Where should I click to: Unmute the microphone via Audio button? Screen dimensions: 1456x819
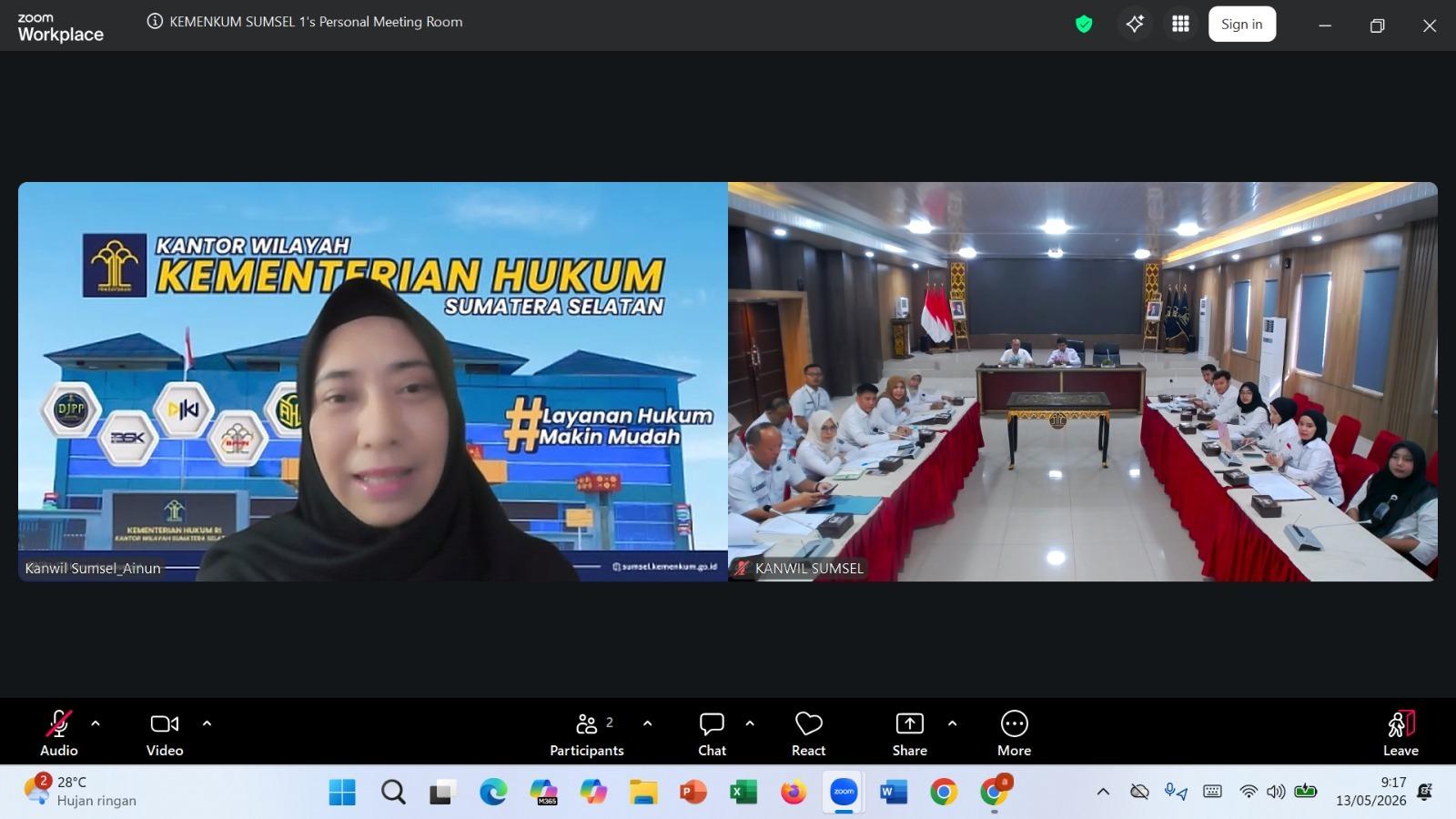pyautogui.click(x=59, y=733)
